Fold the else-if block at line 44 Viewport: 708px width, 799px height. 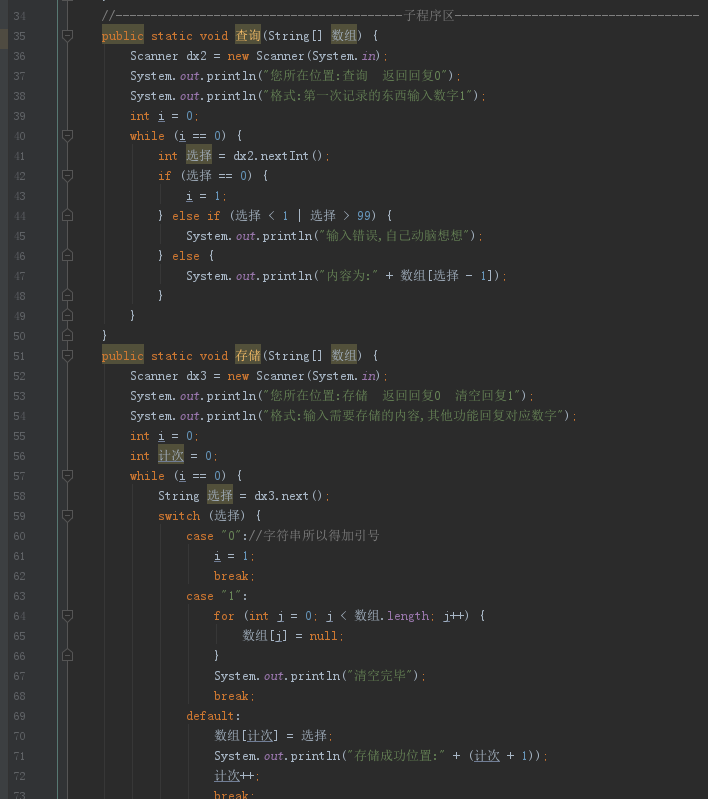pyautogui.click(x=67, y=216)
